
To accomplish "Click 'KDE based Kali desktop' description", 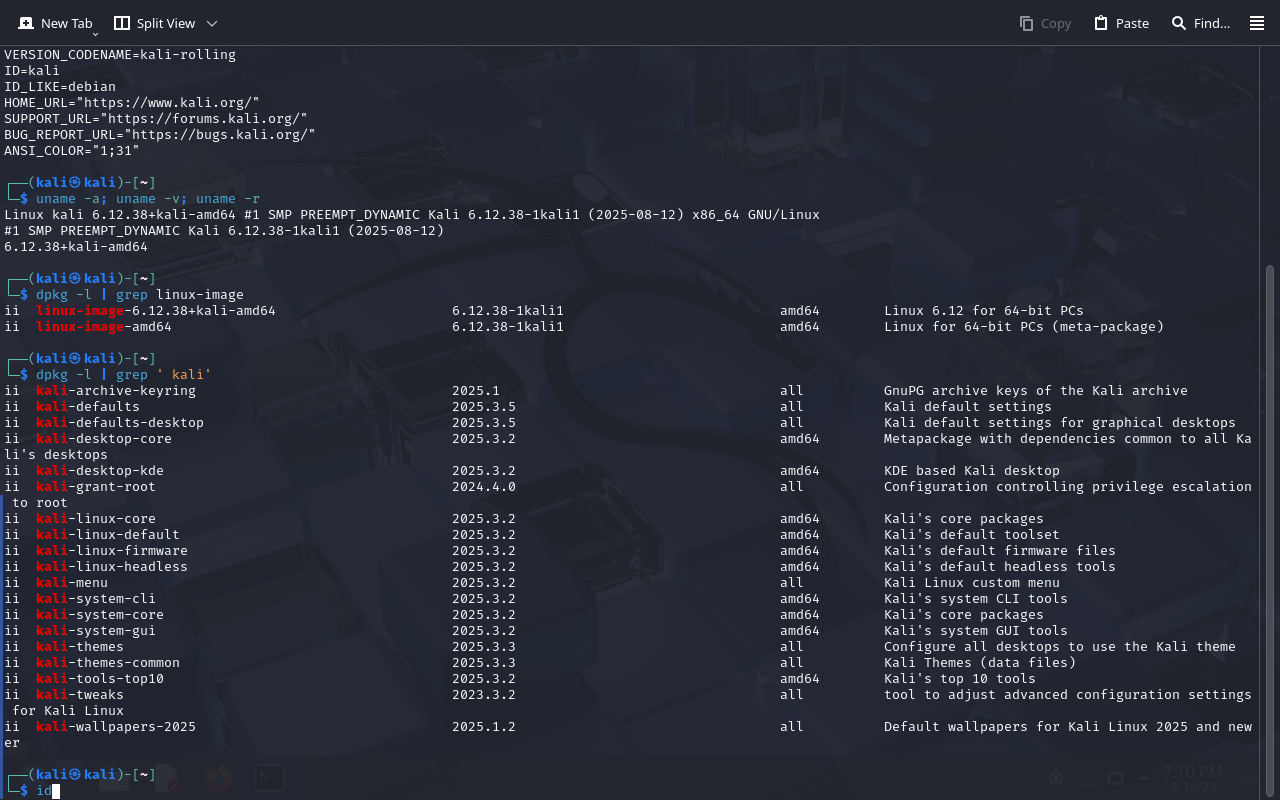I will [972, 471].
